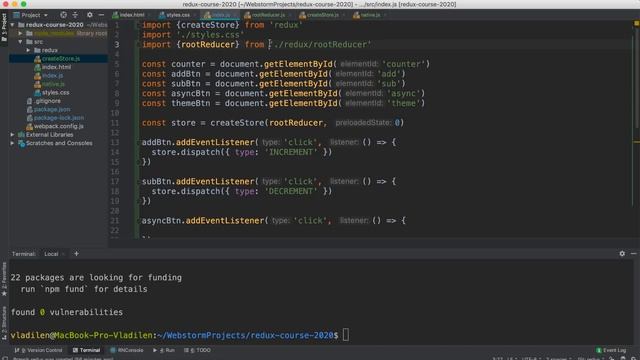Click the External Libraries icon
This screenshot has height=360, width=640.
tap(21, 135)
